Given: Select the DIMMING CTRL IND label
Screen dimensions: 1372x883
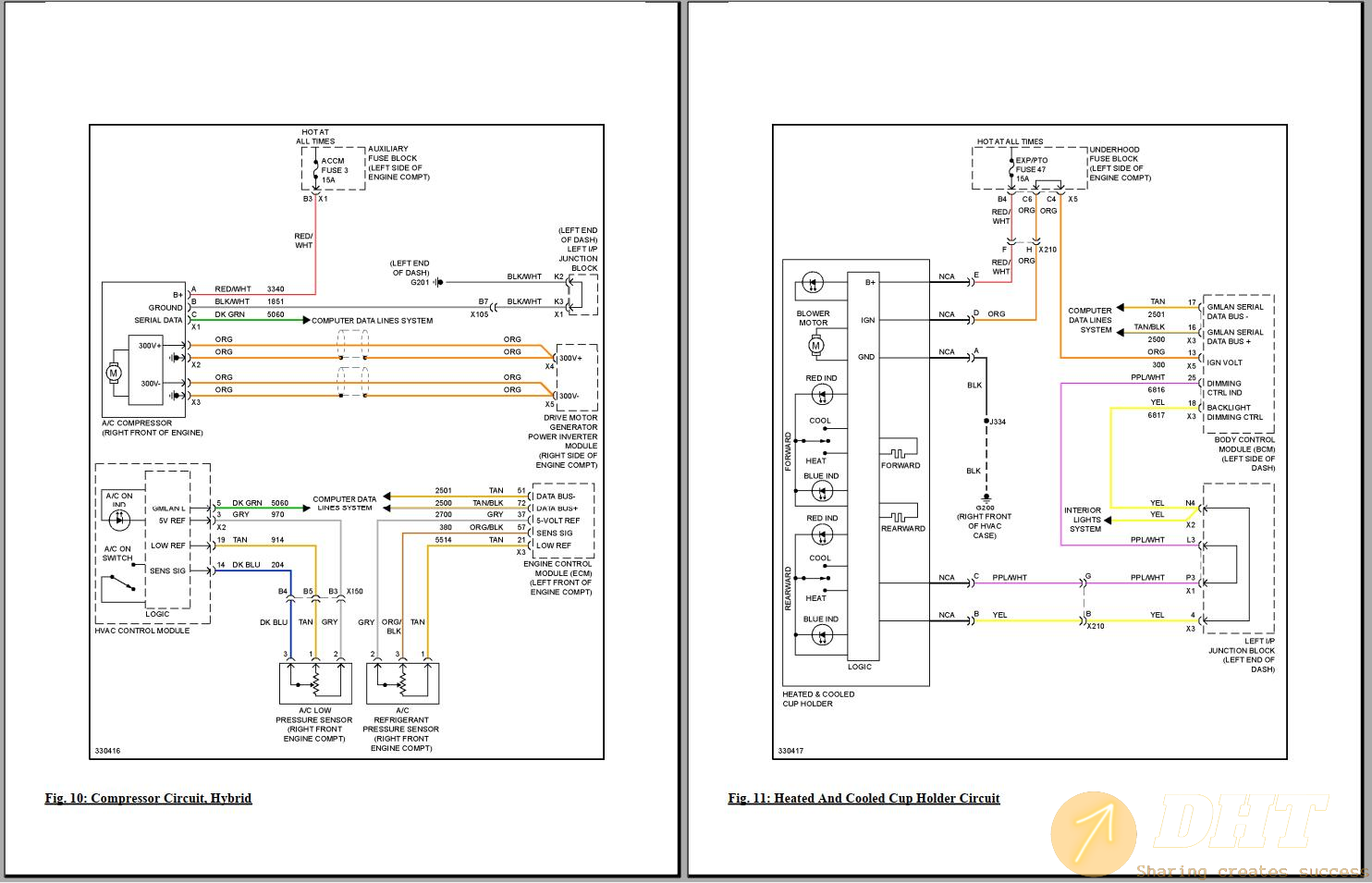Looking at the screenshot, I should point(1224,388).
